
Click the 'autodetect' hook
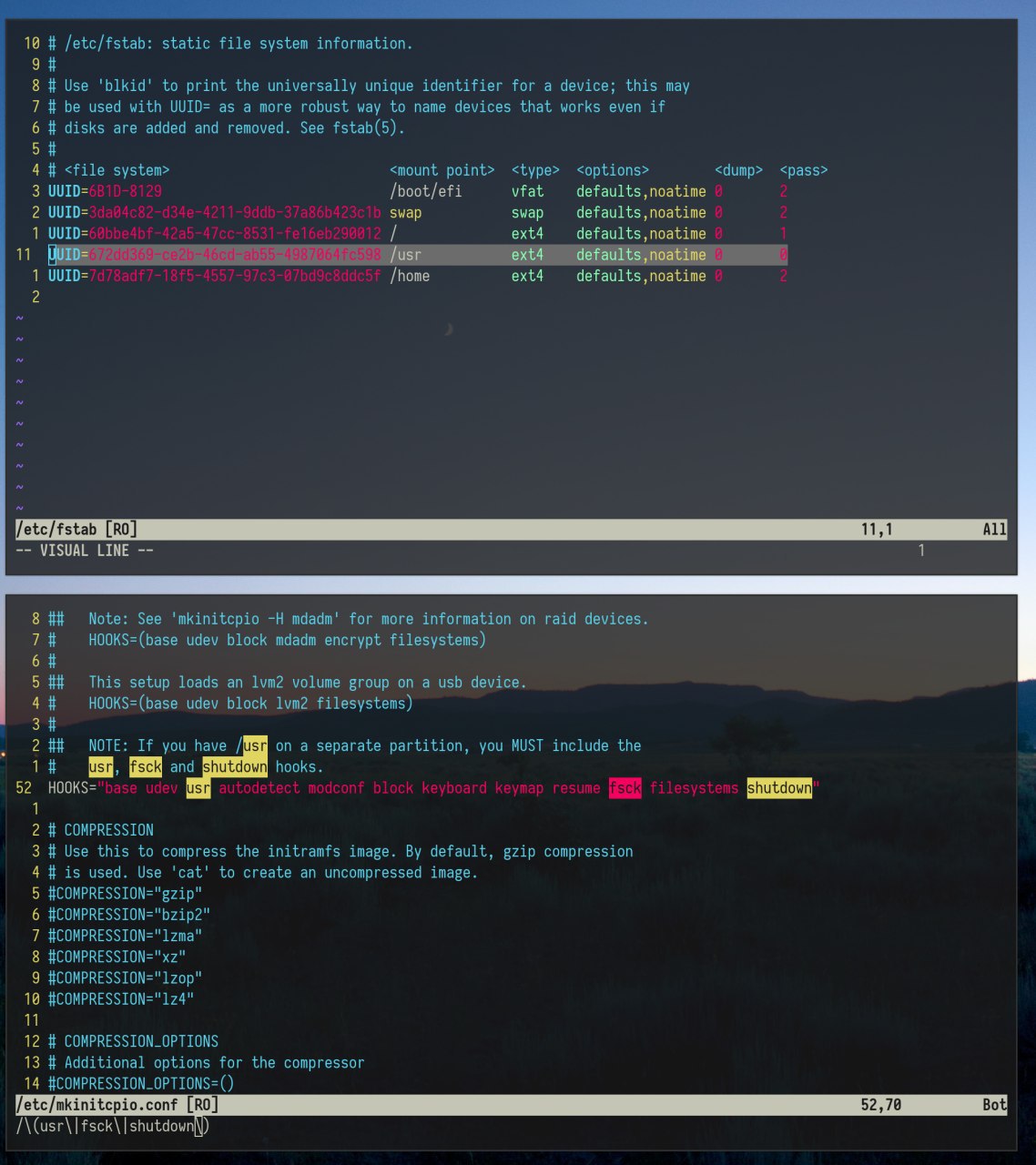click(x=259, y=788)
